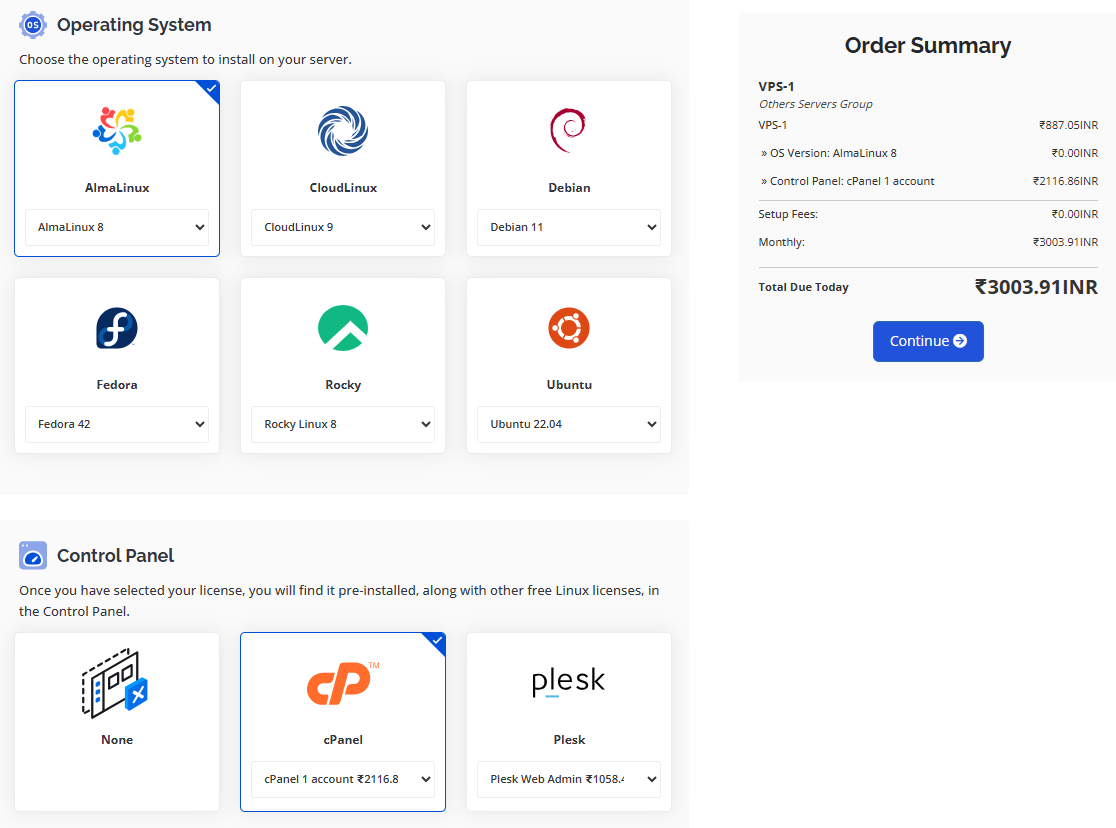The image size is (1116, 828).
Task: Click the AlmaLinux logo icon
Action: point(117,130)
